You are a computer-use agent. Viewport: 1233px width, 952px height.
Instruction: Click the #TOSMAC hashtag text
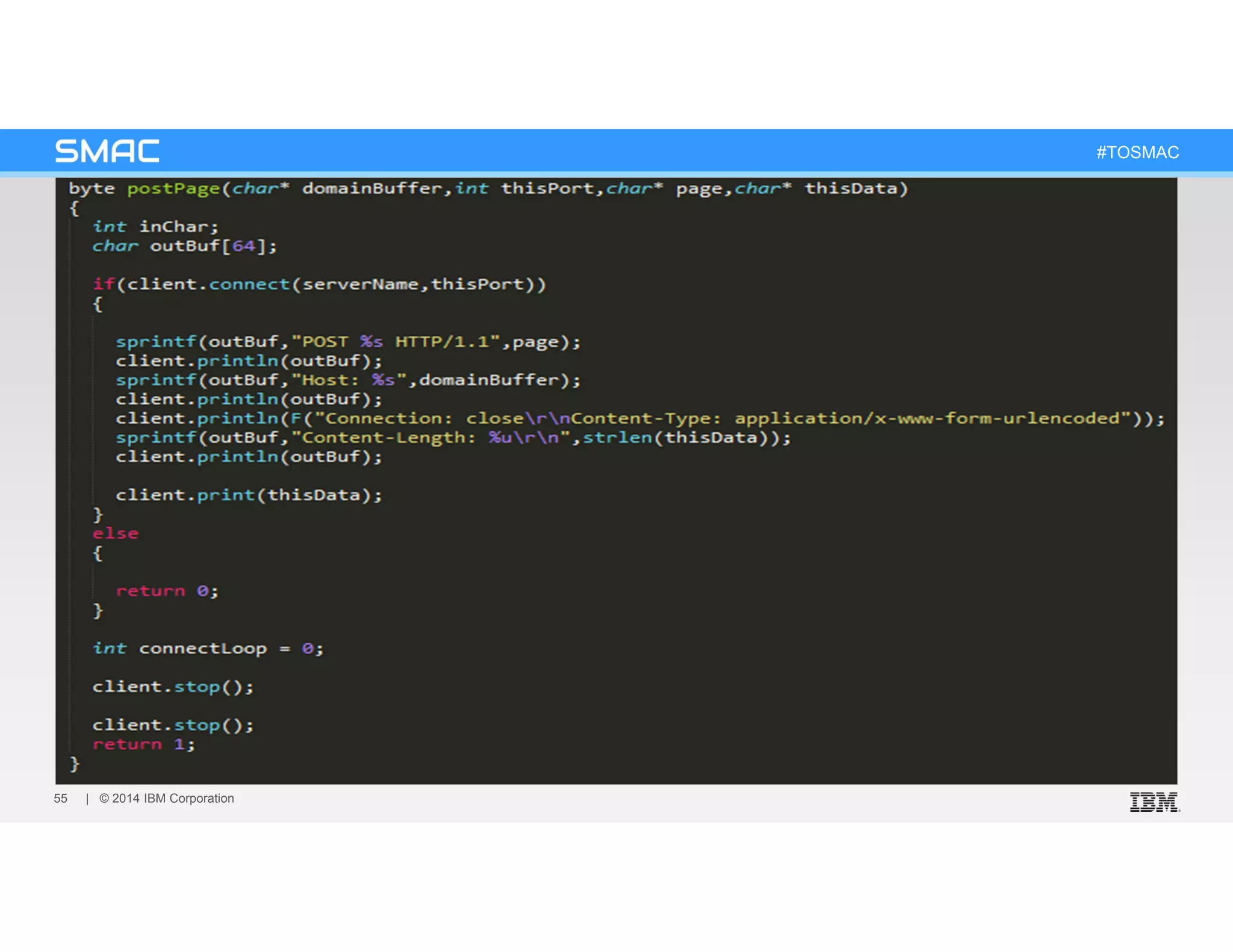pos(1137,152)
